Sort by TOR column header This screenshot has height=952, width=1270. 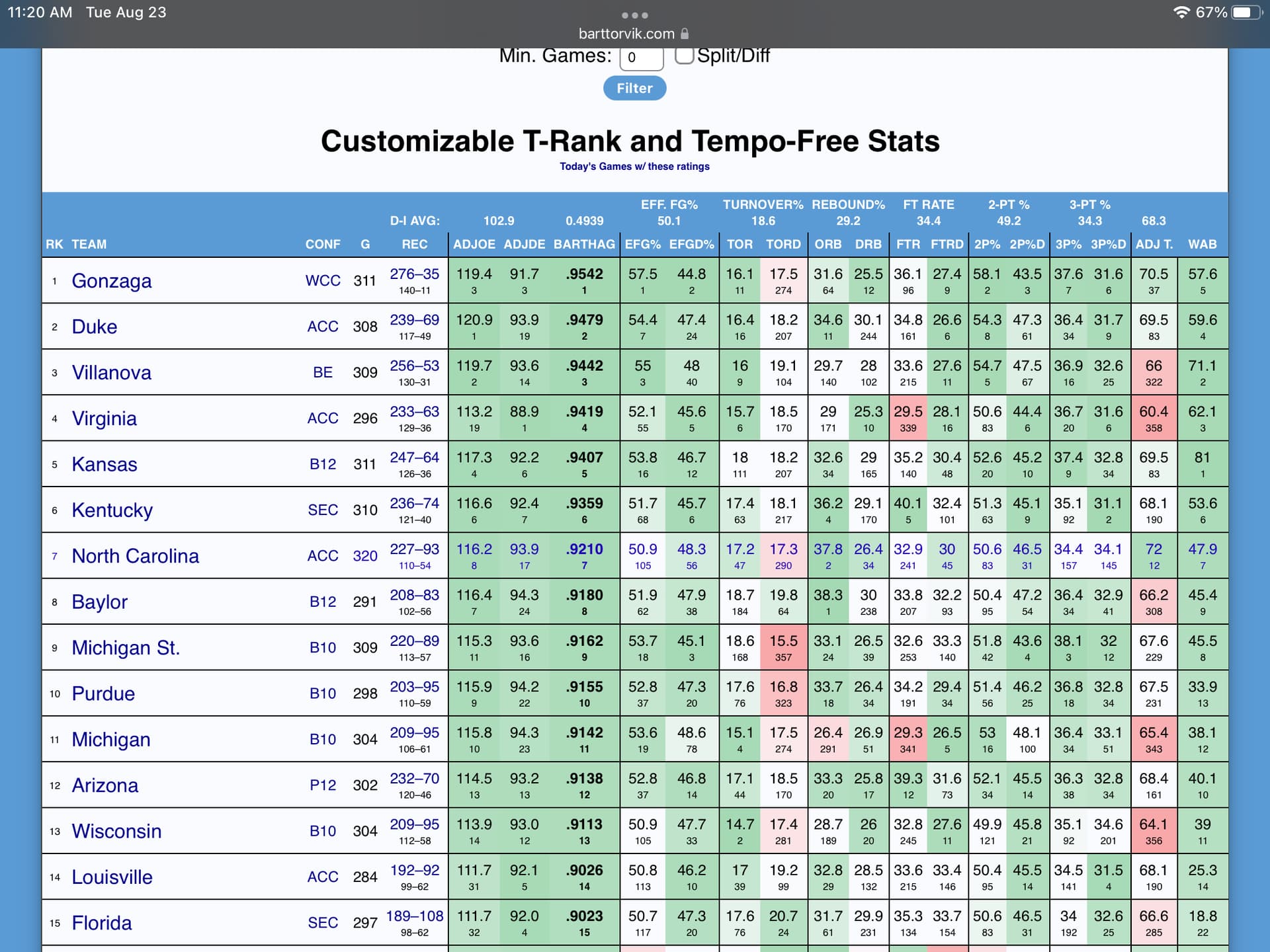click(740, 245)
